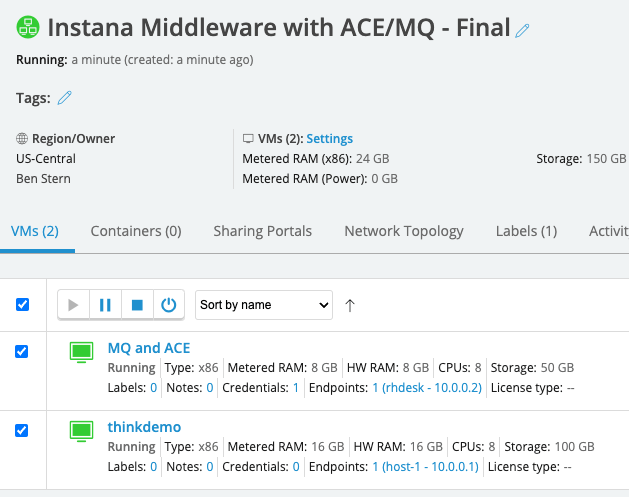The height and width of the screenshot is (497, 629).
Task: Click MQ and ACE Labels count 0
Action: click(x=153, y=388)
